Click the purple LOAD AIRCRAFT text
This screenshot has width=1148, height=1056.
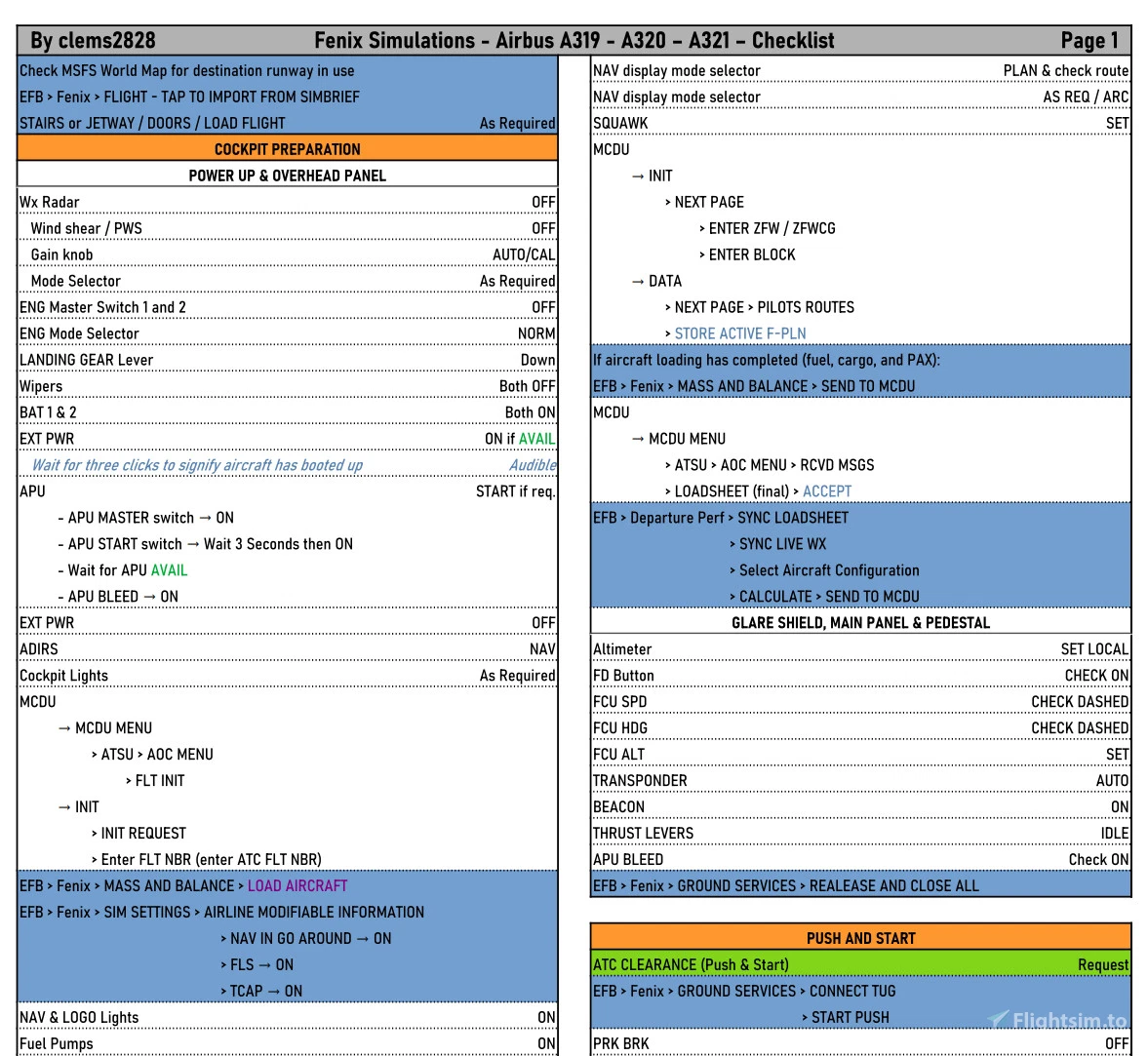coord(297,885)
